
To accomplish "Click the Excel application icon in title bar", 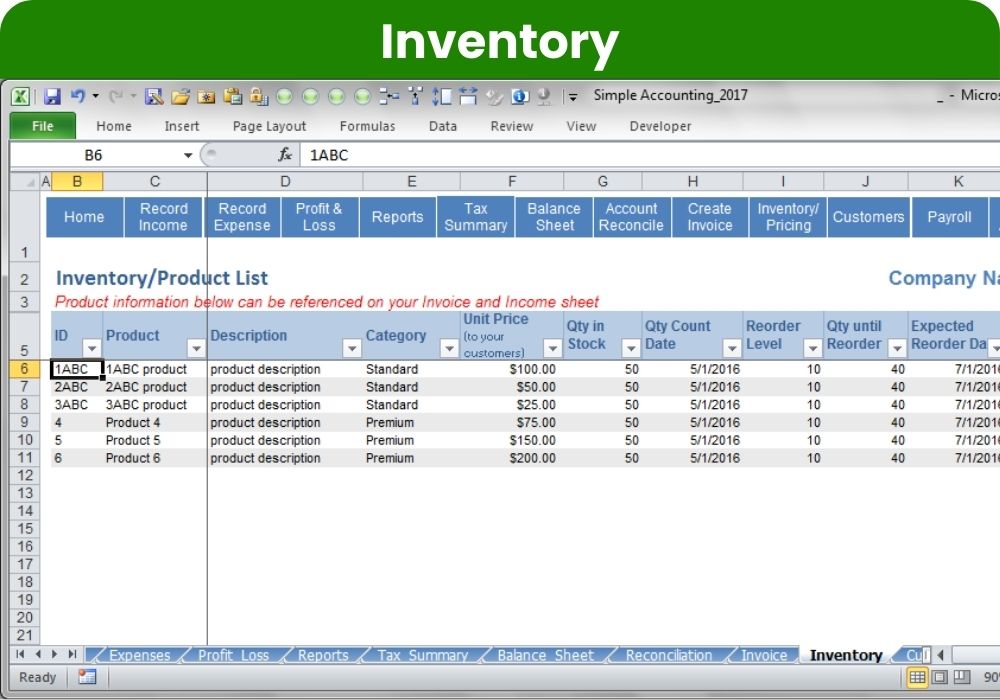I will (x=20, y=97).
